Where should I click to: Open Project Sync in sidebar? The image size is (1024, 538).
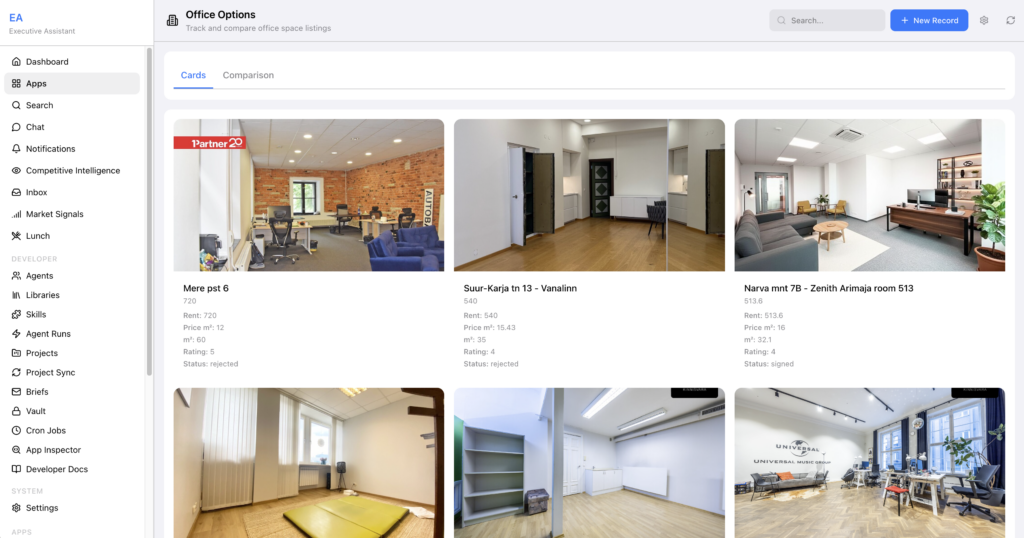(x=50, y=372)
